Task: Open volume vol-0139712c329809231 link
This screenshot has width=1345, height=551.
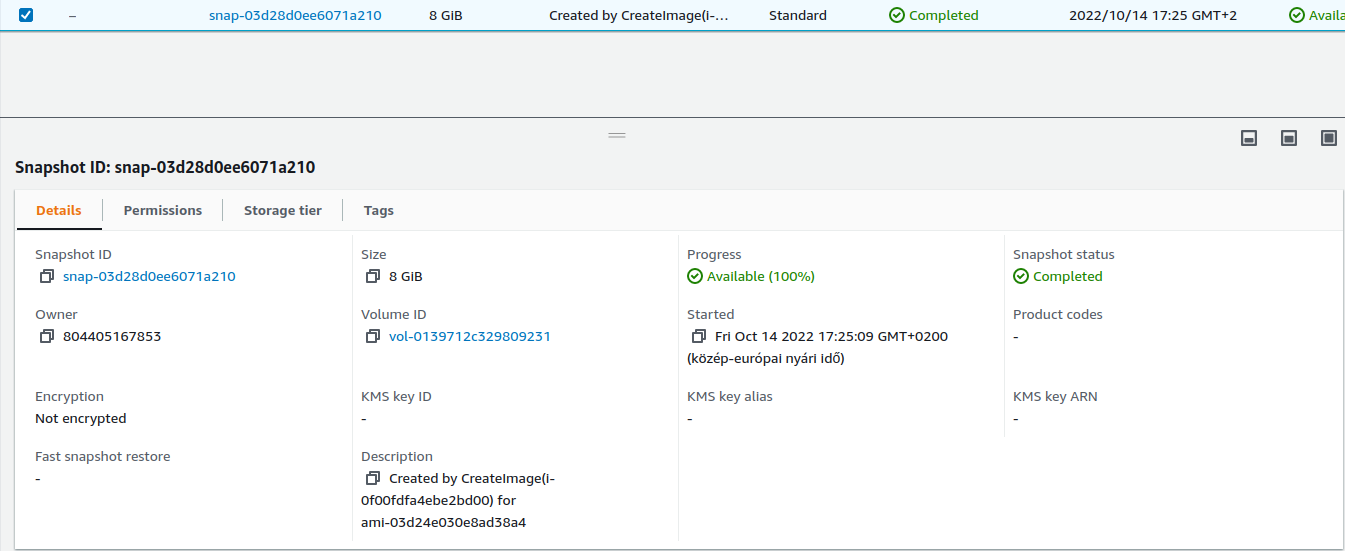Action: [x=469, y=337]
